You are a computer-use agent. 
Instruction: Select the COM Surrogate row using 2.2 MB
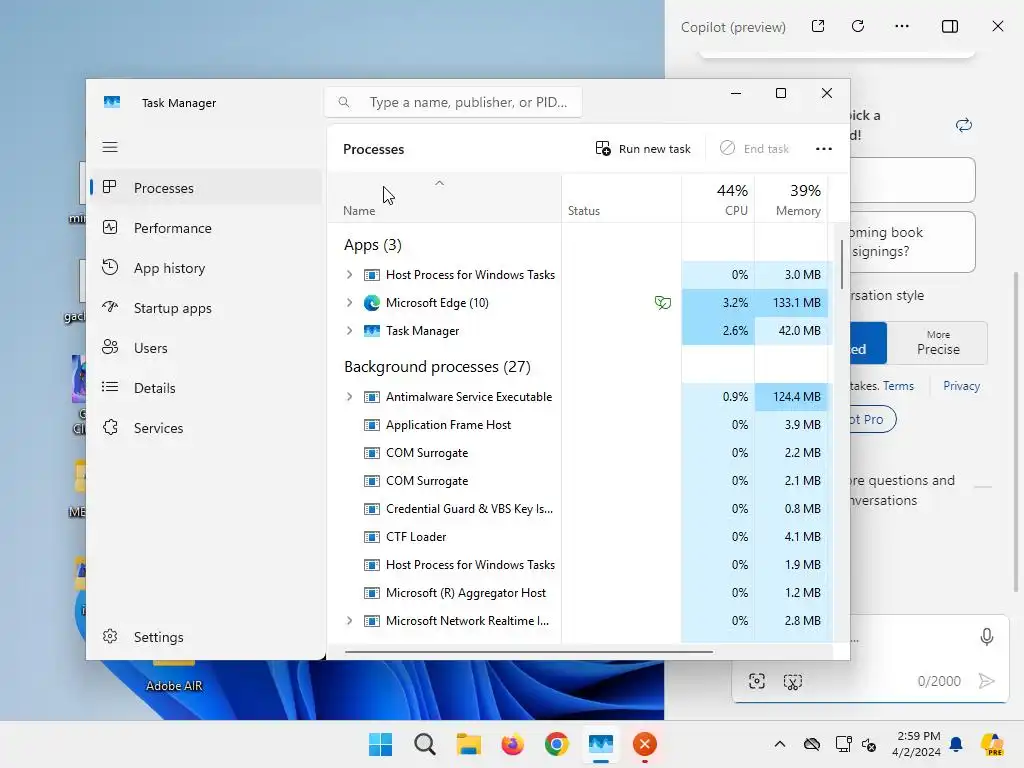click(578, 453)
